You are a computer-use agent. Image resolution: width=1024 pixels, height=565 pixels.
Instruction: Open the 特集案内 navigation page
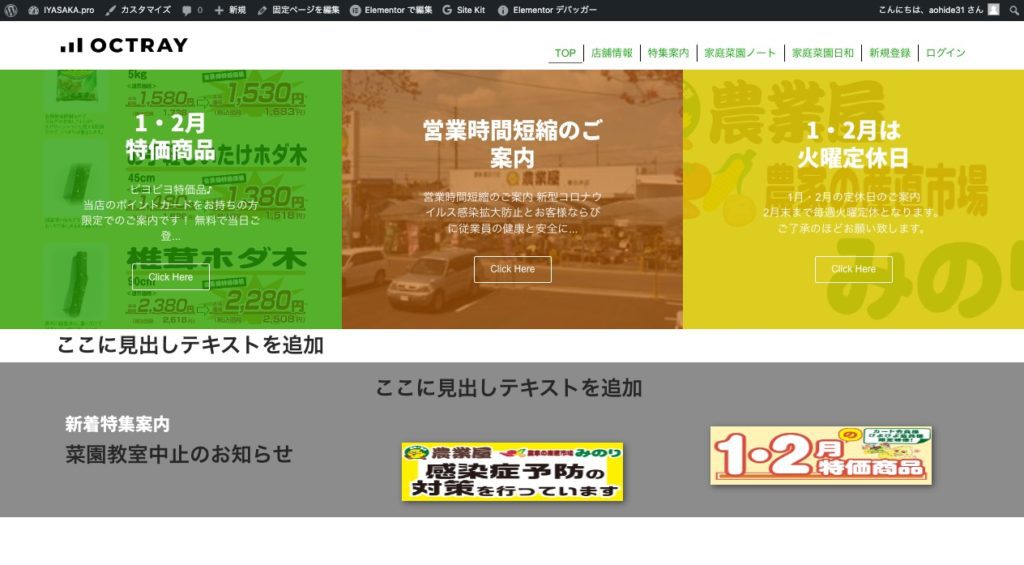[x=668, y=53]
